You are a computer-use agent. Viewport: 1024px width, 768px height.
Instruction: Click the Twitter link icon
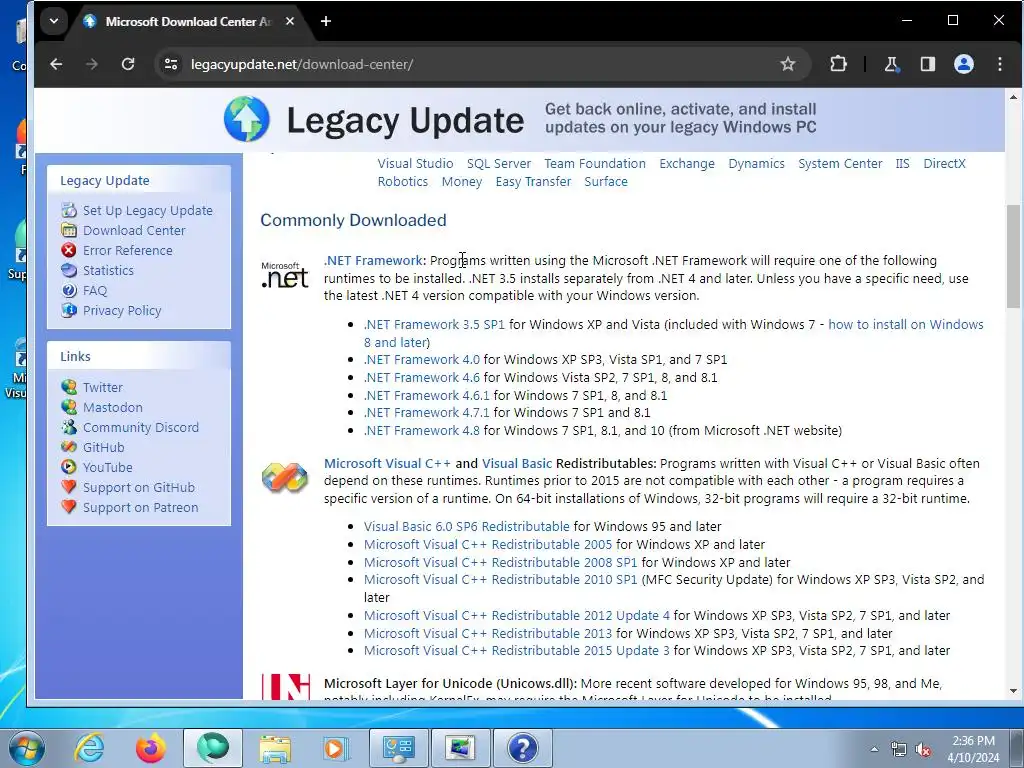[x=69, y=387]
